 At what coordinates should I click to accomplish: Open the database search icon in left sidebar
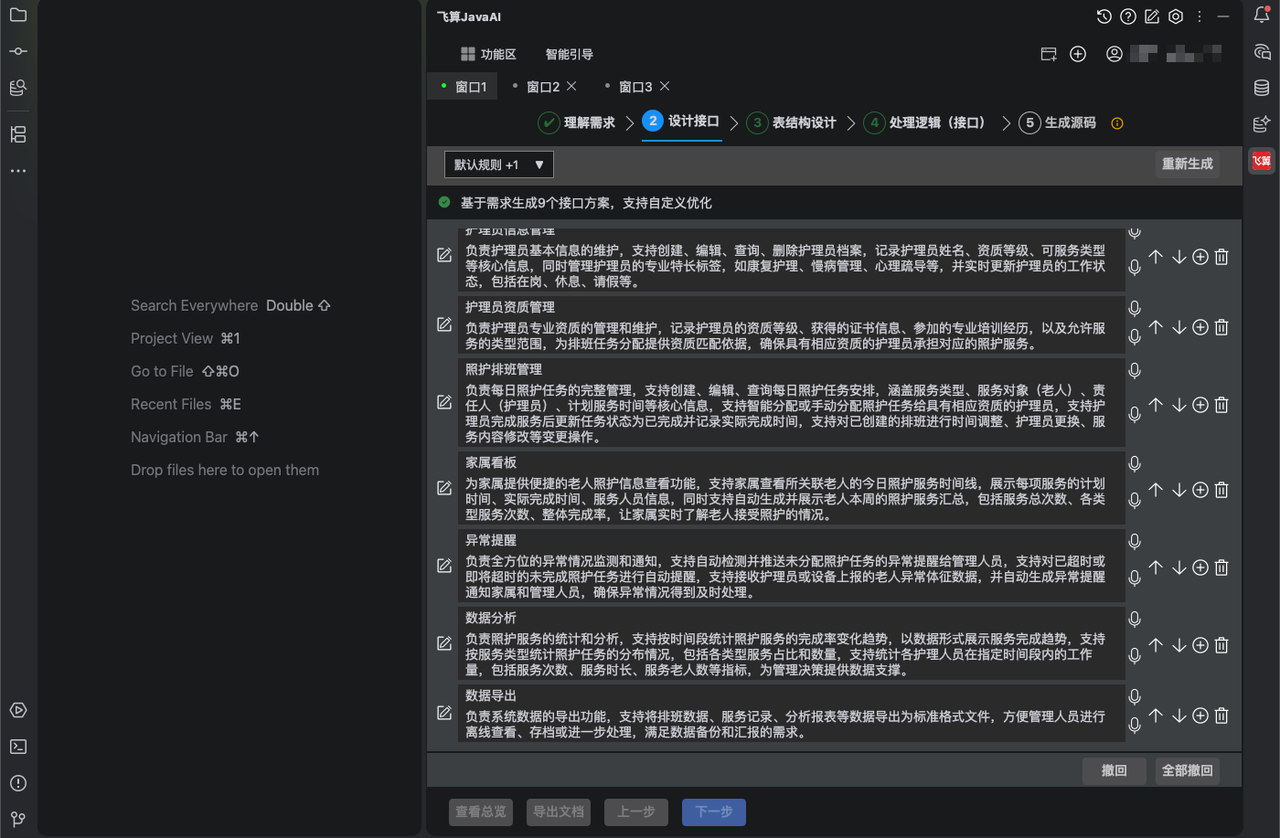18,88
